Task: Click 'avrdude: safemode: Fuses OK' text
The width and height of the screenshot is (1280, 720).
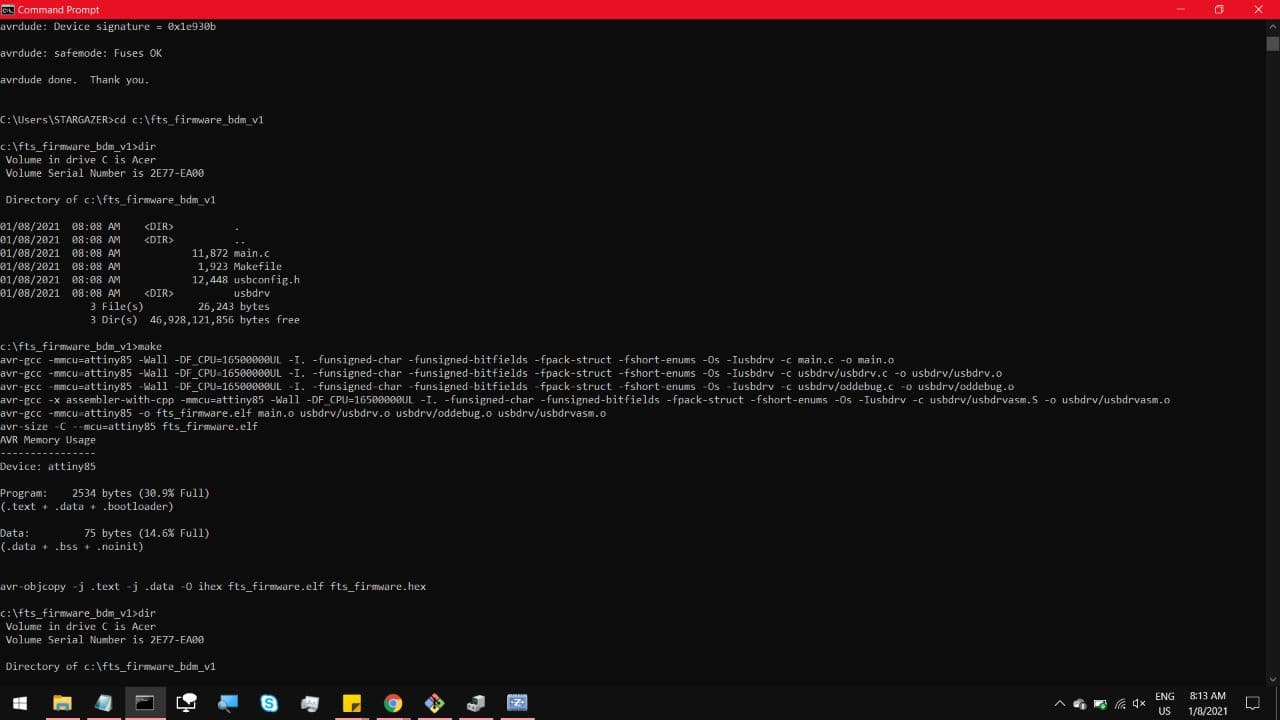Action: (81, 53)
